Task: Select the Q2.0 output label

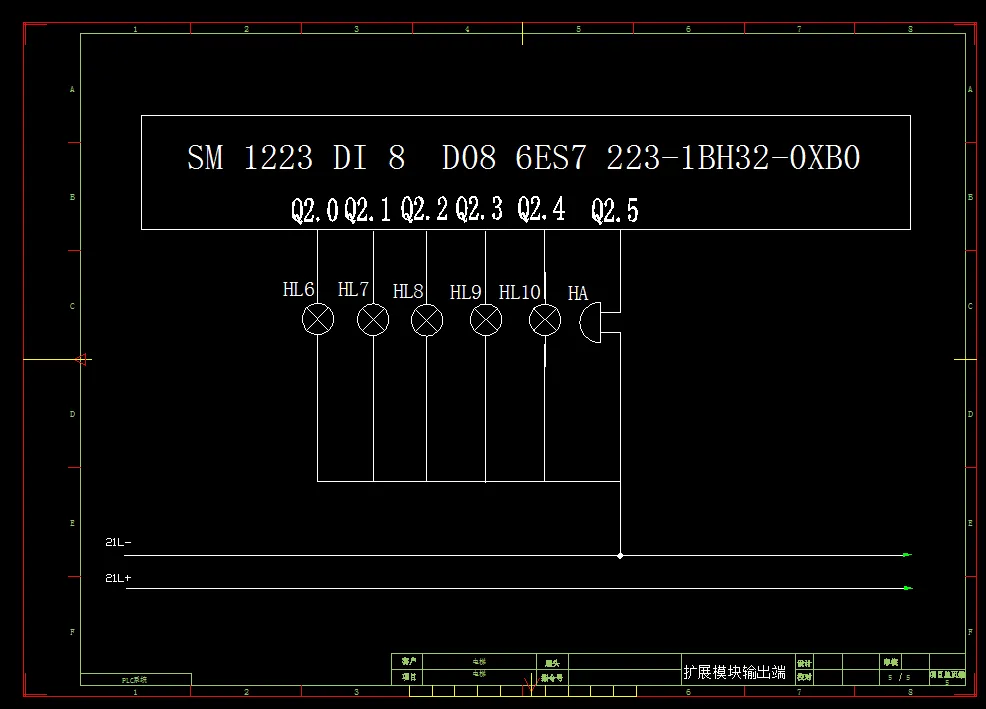Action: [x=314, y=209]
